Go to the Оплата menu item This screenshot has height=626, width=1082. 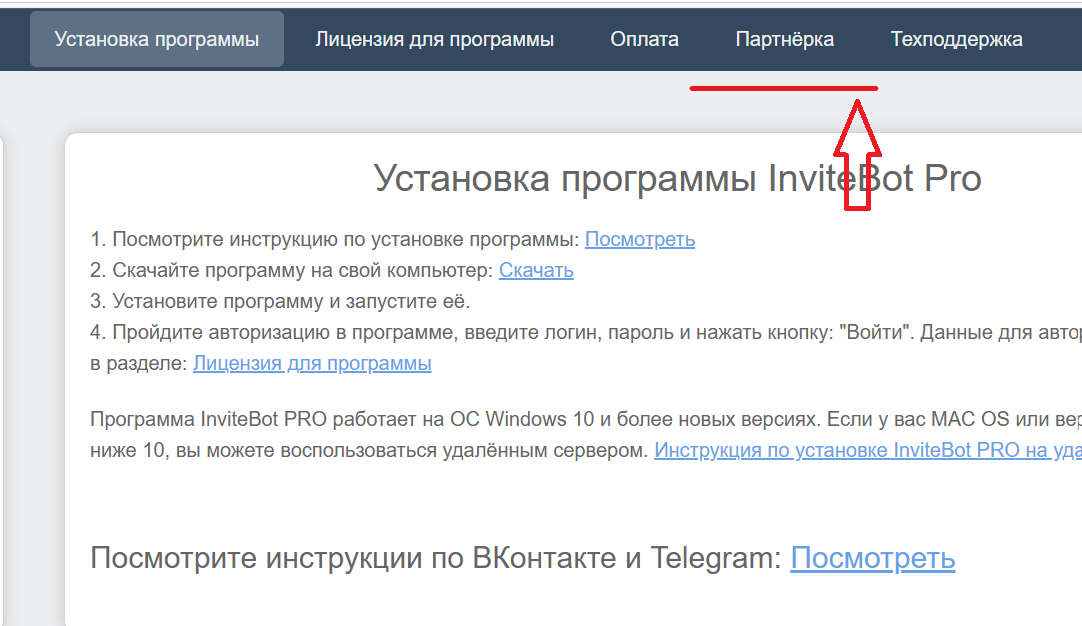645,39
